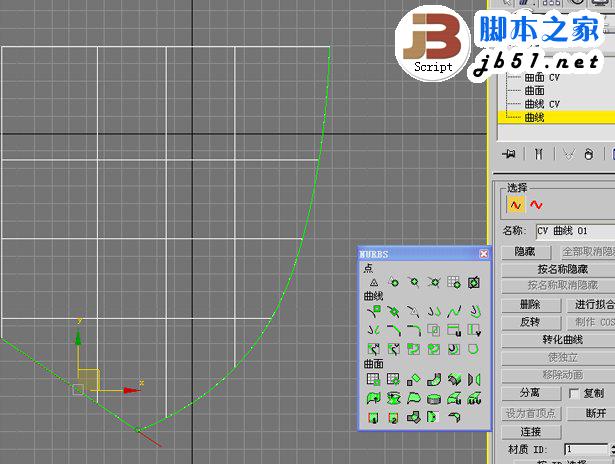Select Create U Loft Surface tool

pyautogui.click(x=454, y=398)
